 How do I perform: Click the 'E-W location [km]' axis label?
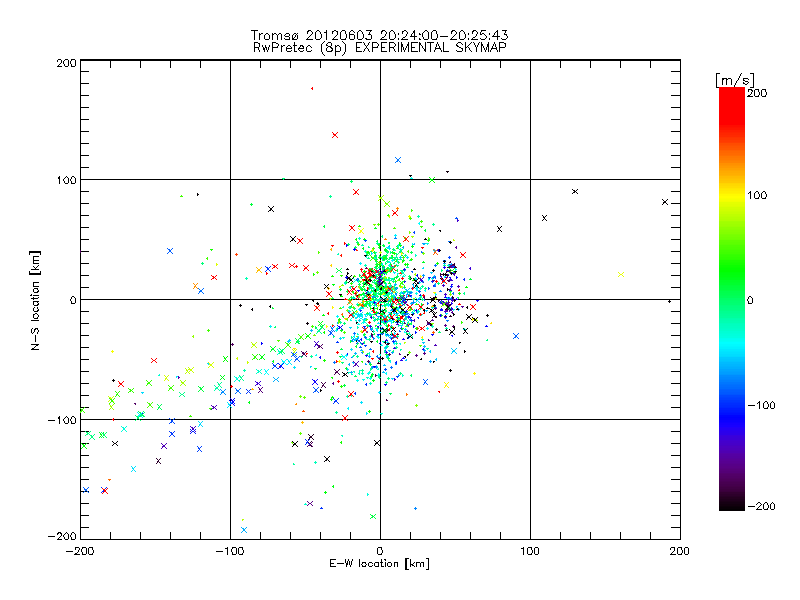pyautogui.click(x=379, y=563)
